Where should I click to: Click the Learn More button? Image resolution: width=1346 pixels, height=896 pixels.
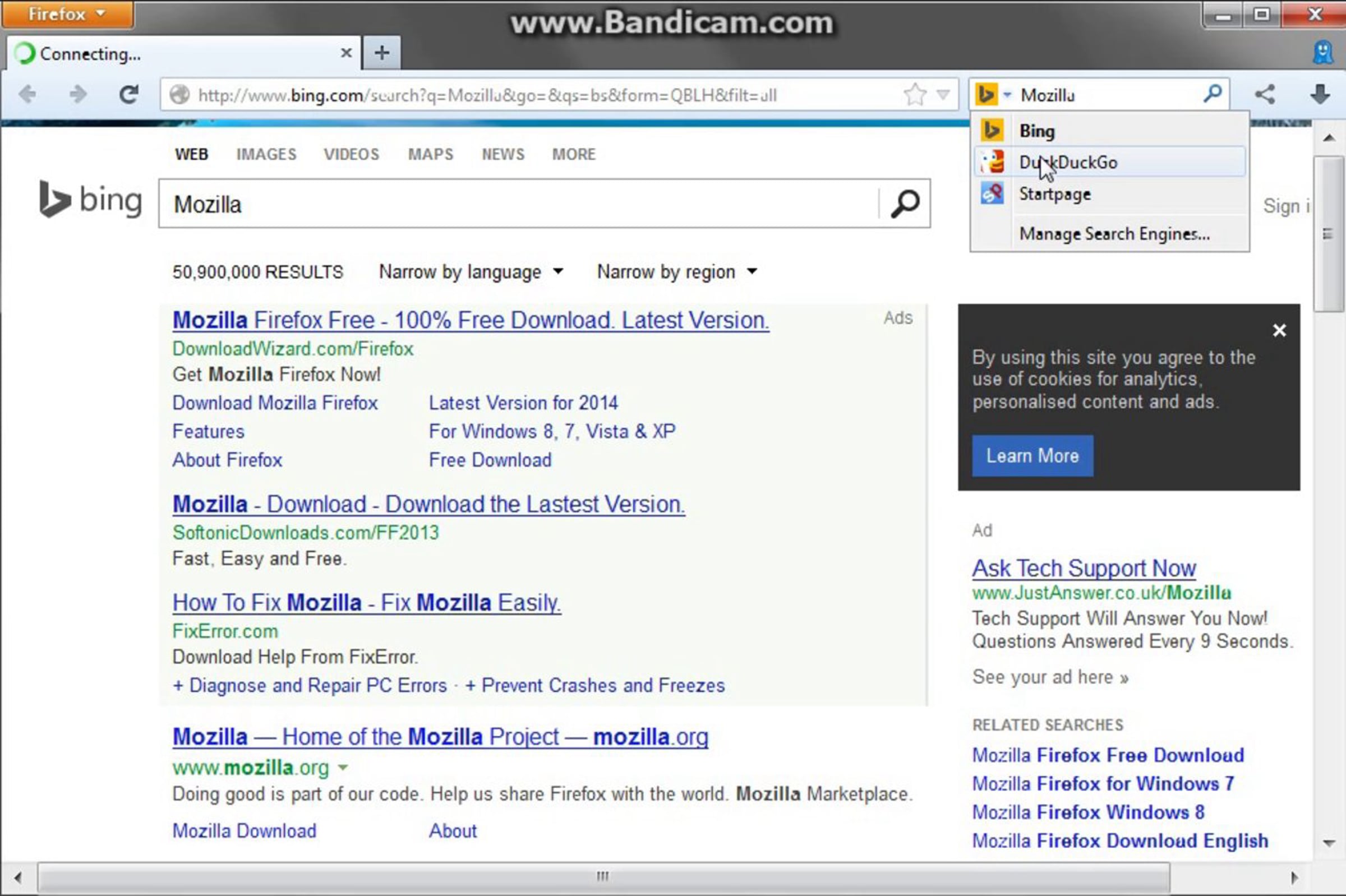[1032, 456]
